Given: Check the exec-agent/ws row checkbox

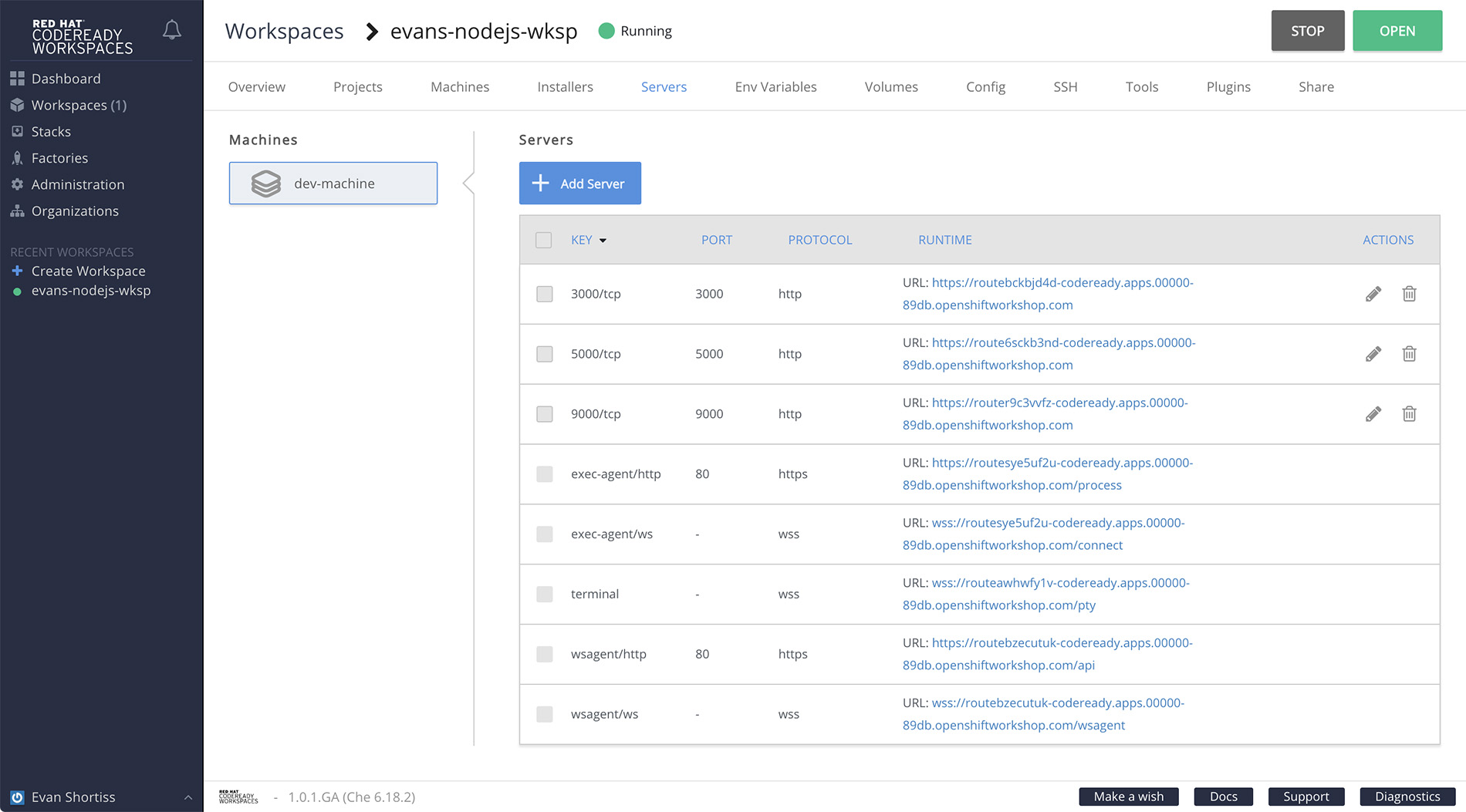Looking at the screenshot, I should tap(545, 534).
